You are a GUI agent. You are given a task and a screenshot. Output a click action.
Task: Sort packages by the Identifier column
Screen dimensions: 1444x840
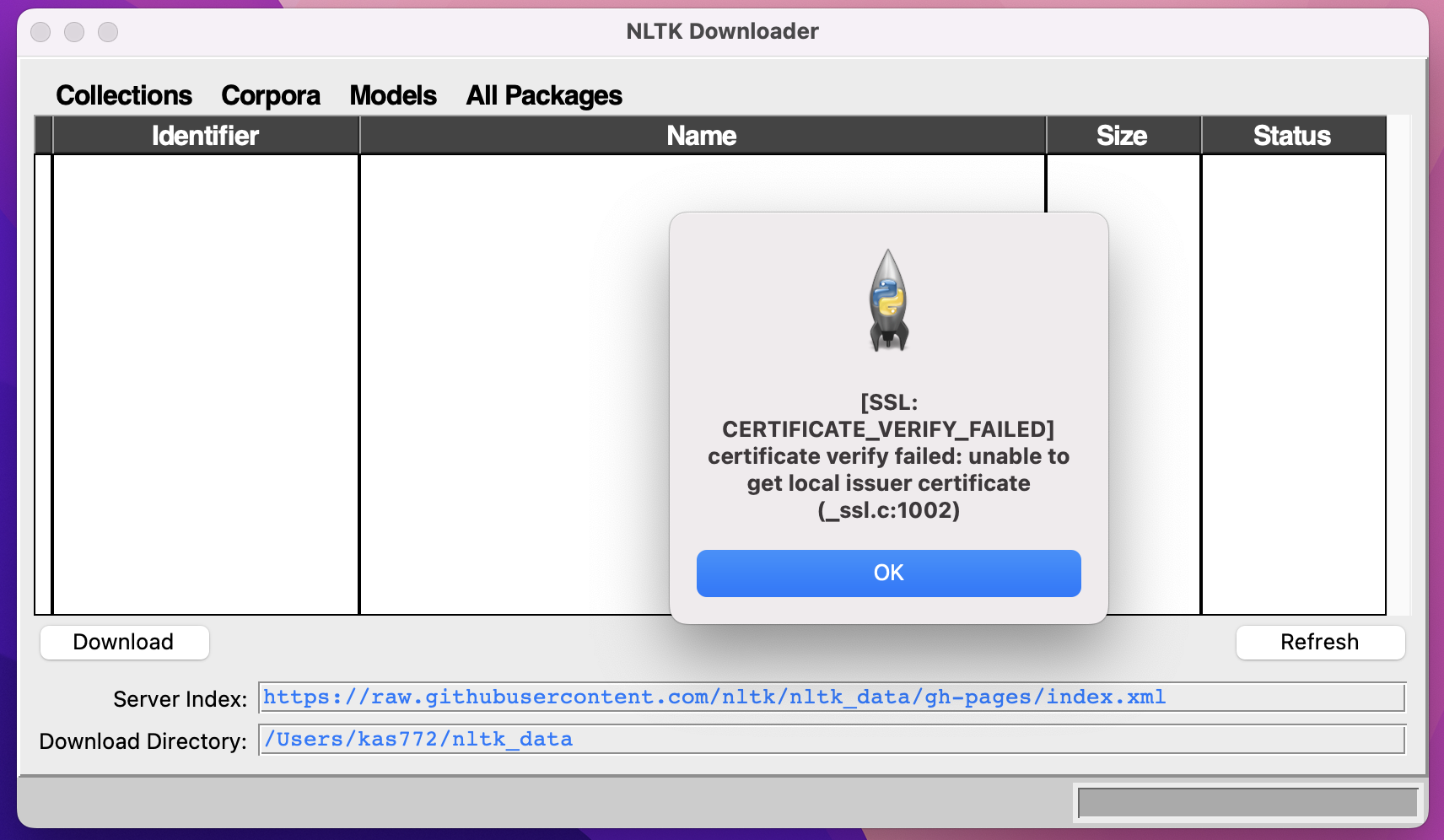(205, 135)
